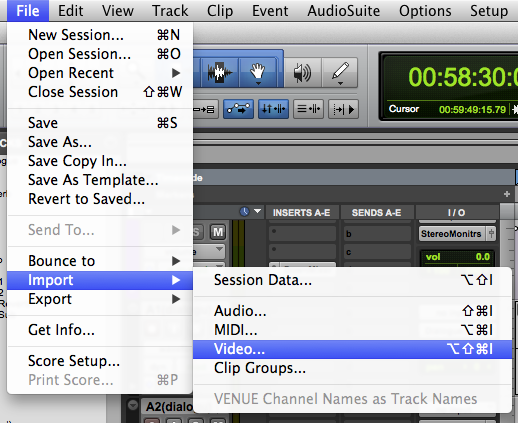Open the track timebase clock selector
The image size is (518, 423).
(250, 212)
